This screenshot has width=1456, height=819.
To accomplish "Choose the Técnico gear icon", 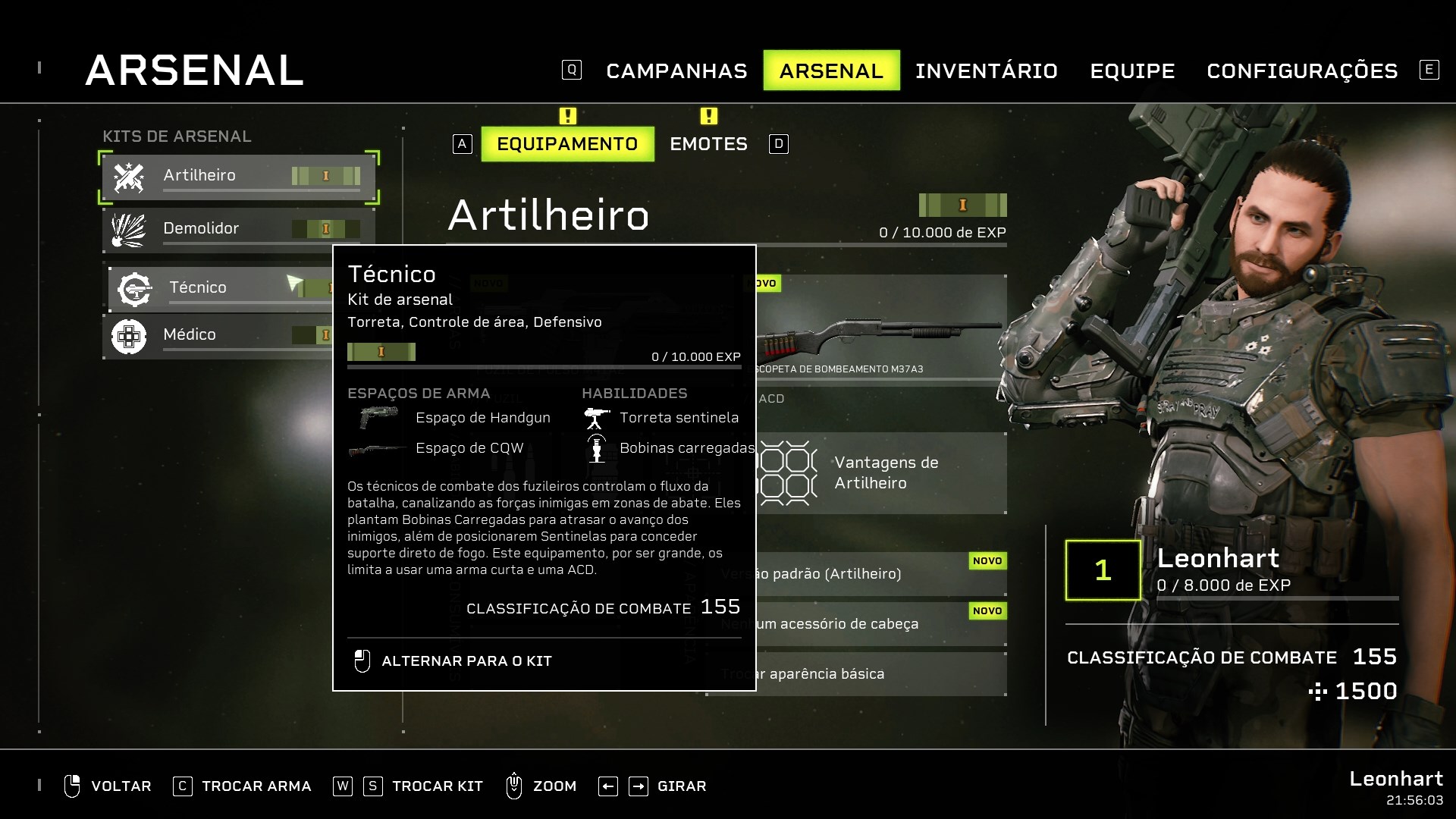I will 134,289.
